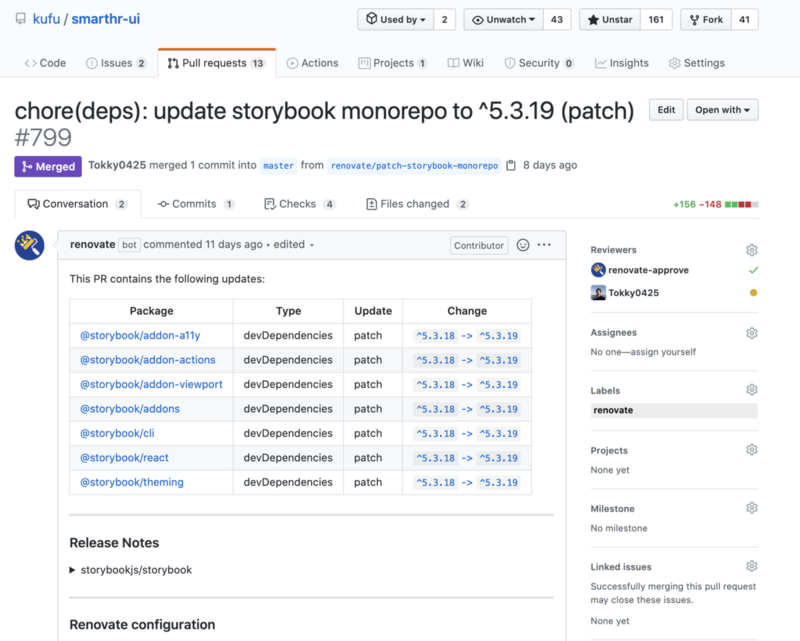Open the Issues tab

click(x=116, y=63)
